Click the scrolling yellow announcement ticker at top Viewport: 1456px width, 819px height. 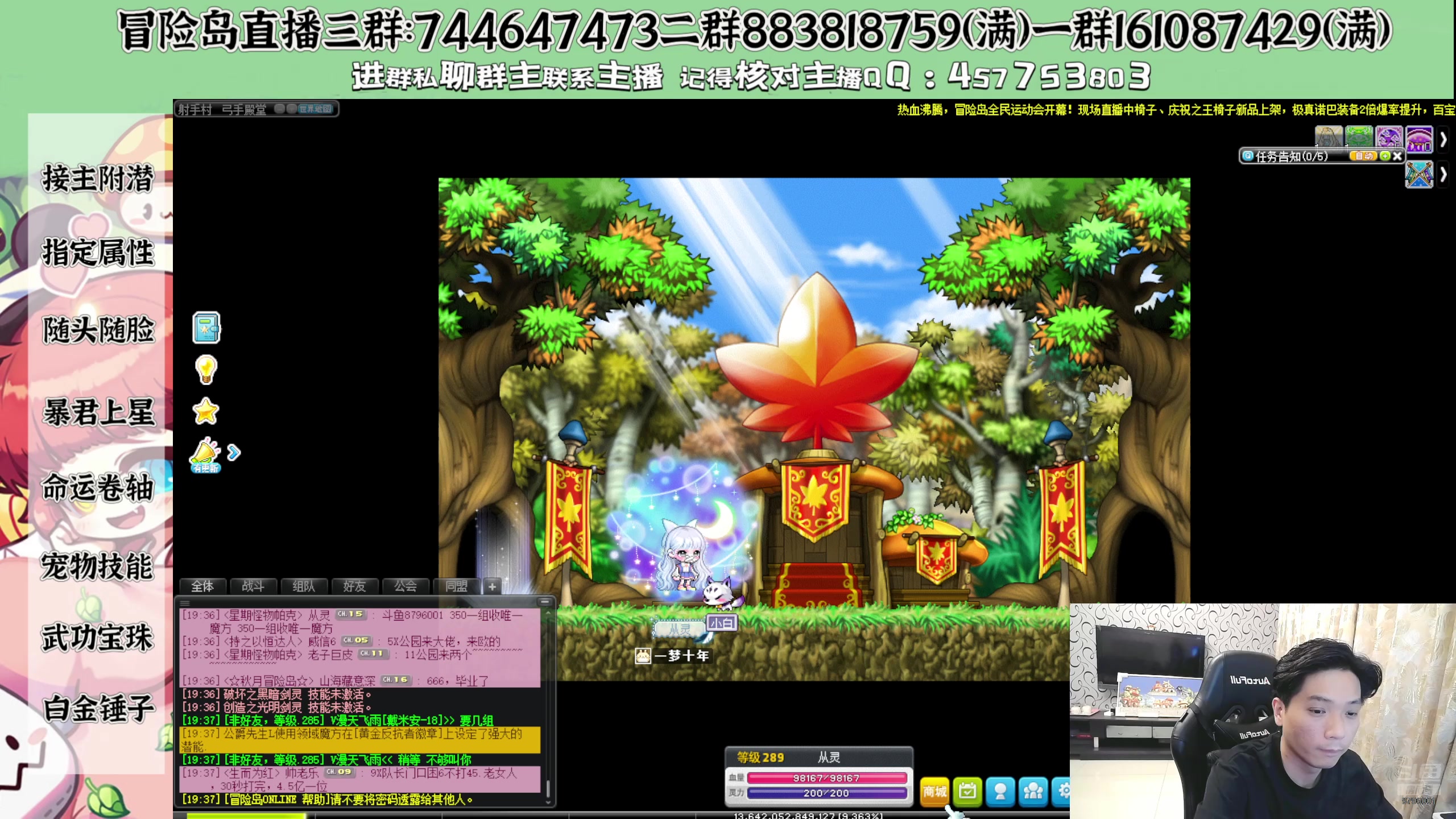tap(1176, 109)
